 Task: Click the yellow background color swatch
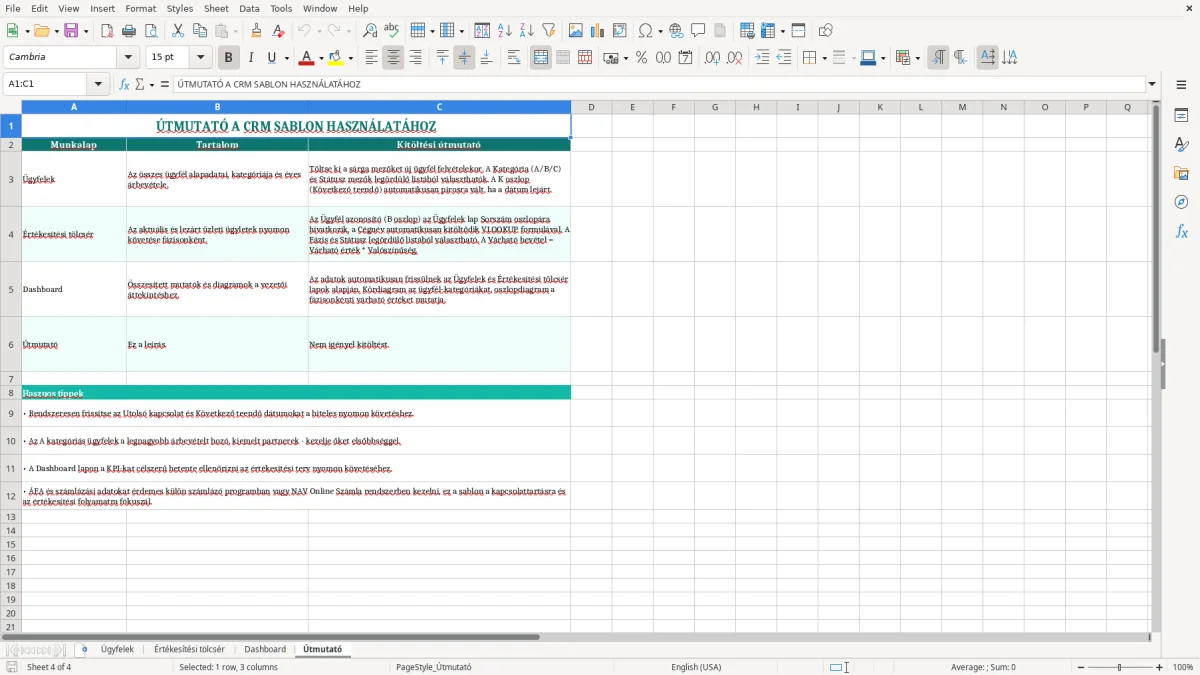tap(336, 58)
